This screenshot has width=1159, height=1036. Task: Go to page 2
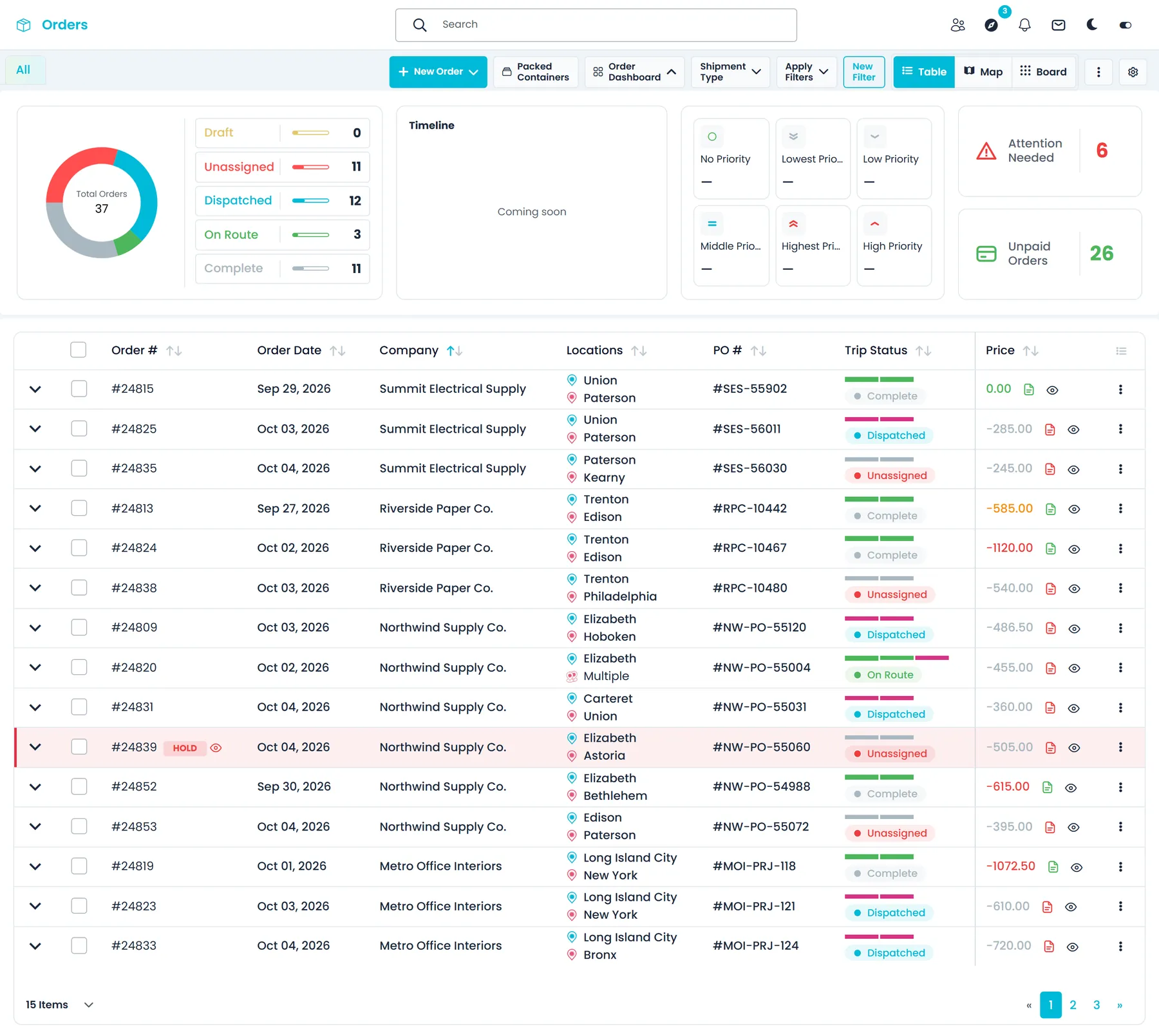[x=1073, y=1005]
